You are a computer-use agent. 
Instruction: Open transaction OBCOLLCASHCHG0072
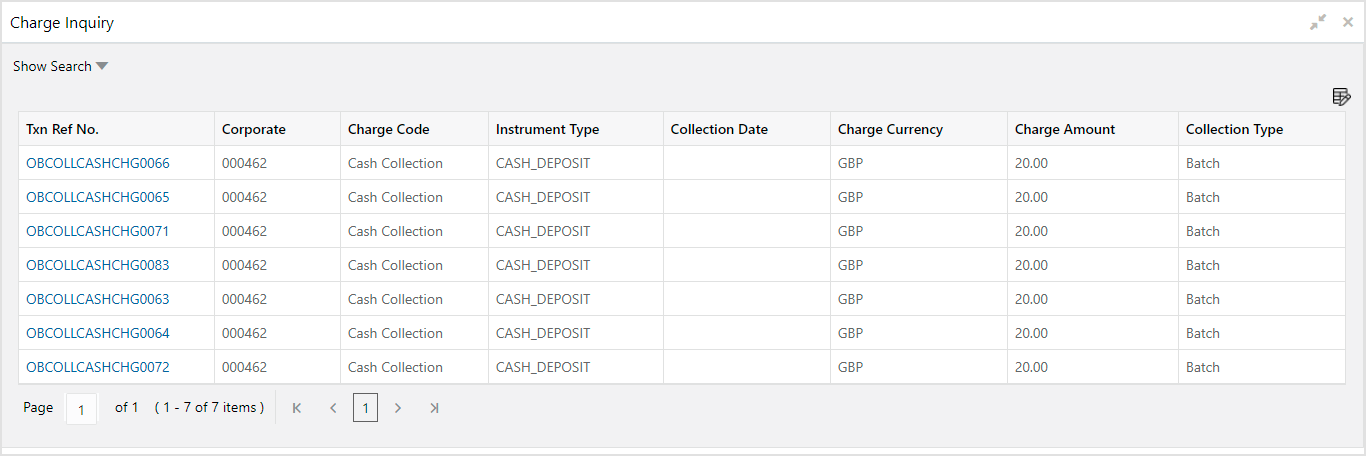[98, 367]
